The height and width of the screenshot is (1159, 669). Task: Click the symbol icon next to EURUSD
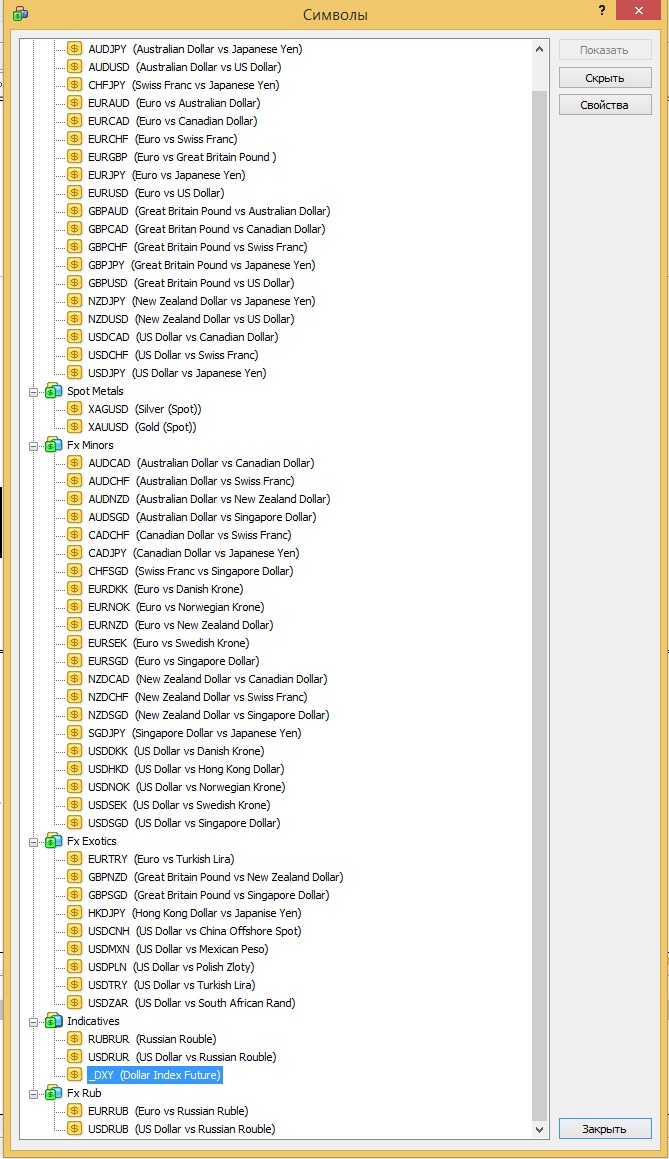pos(75,193)
